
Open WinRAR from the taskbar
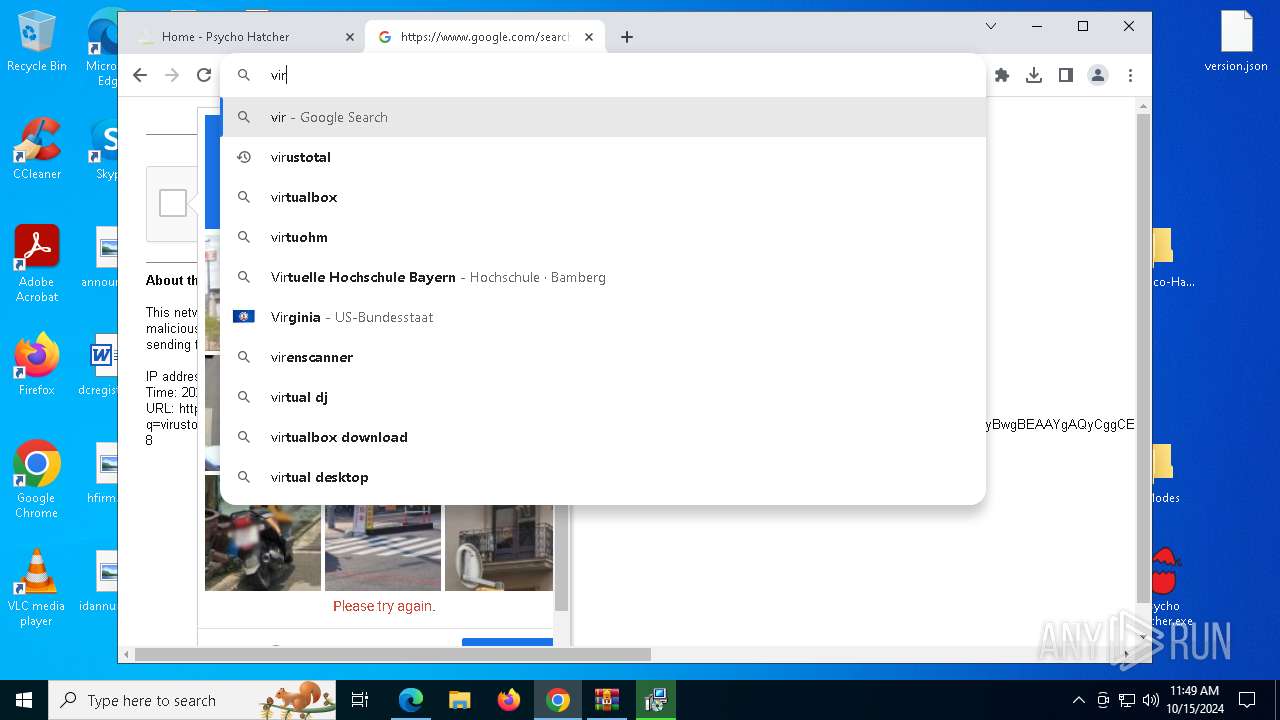607,700
